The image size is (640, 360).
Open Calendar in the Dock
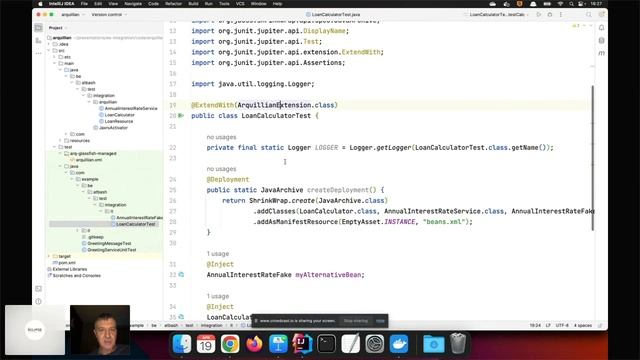pyautogui.click(x=206, y=344)
